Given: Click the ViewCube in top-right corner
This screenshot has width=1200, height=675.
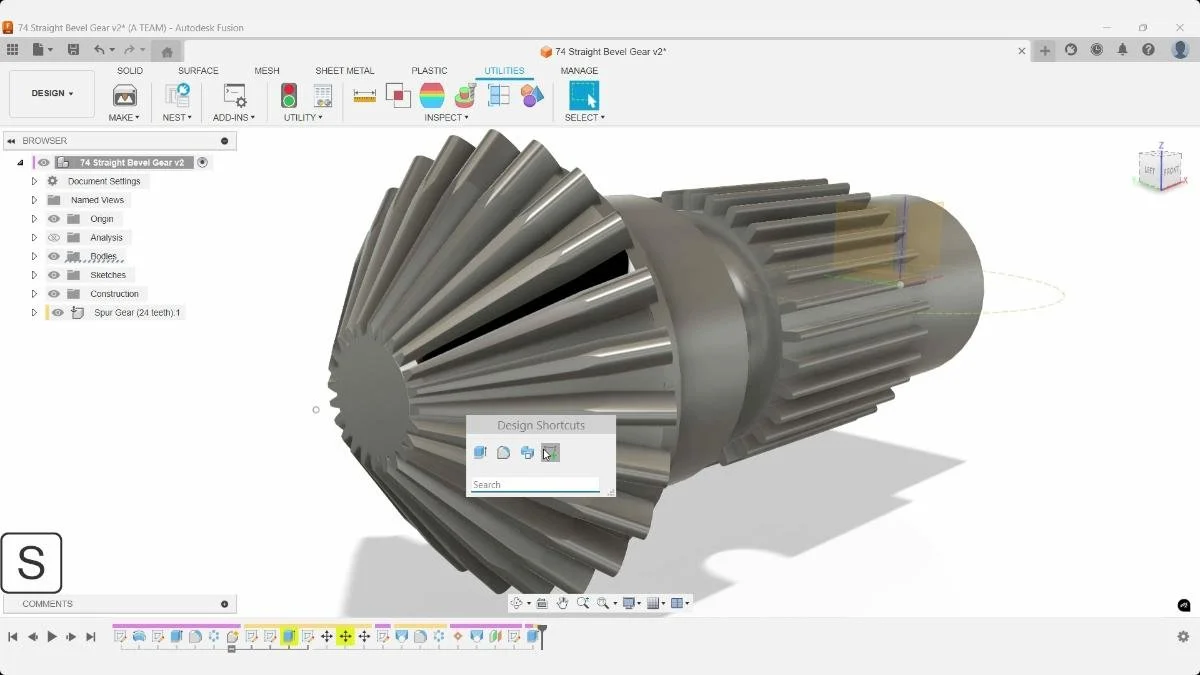Looking at the screenshot, I should coord(1161,168).
